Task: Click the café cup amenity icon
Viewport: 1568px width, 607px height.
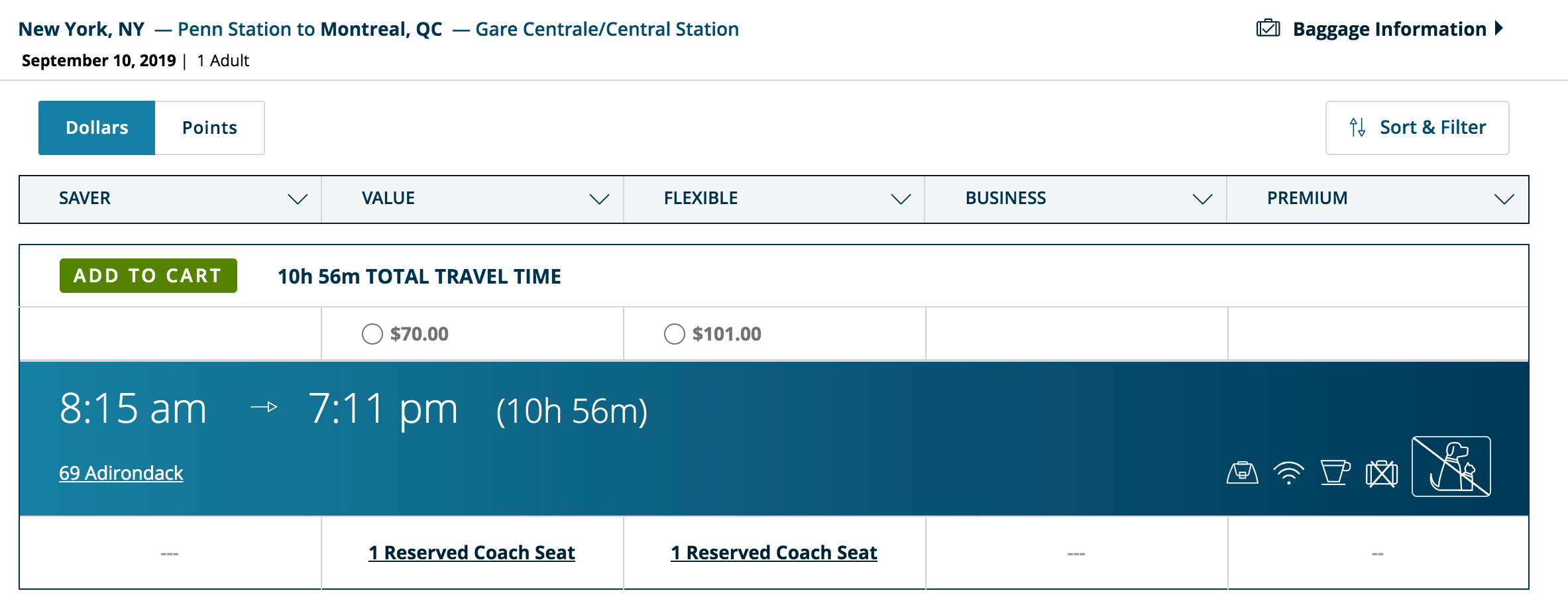Action: coord(1335,473)
